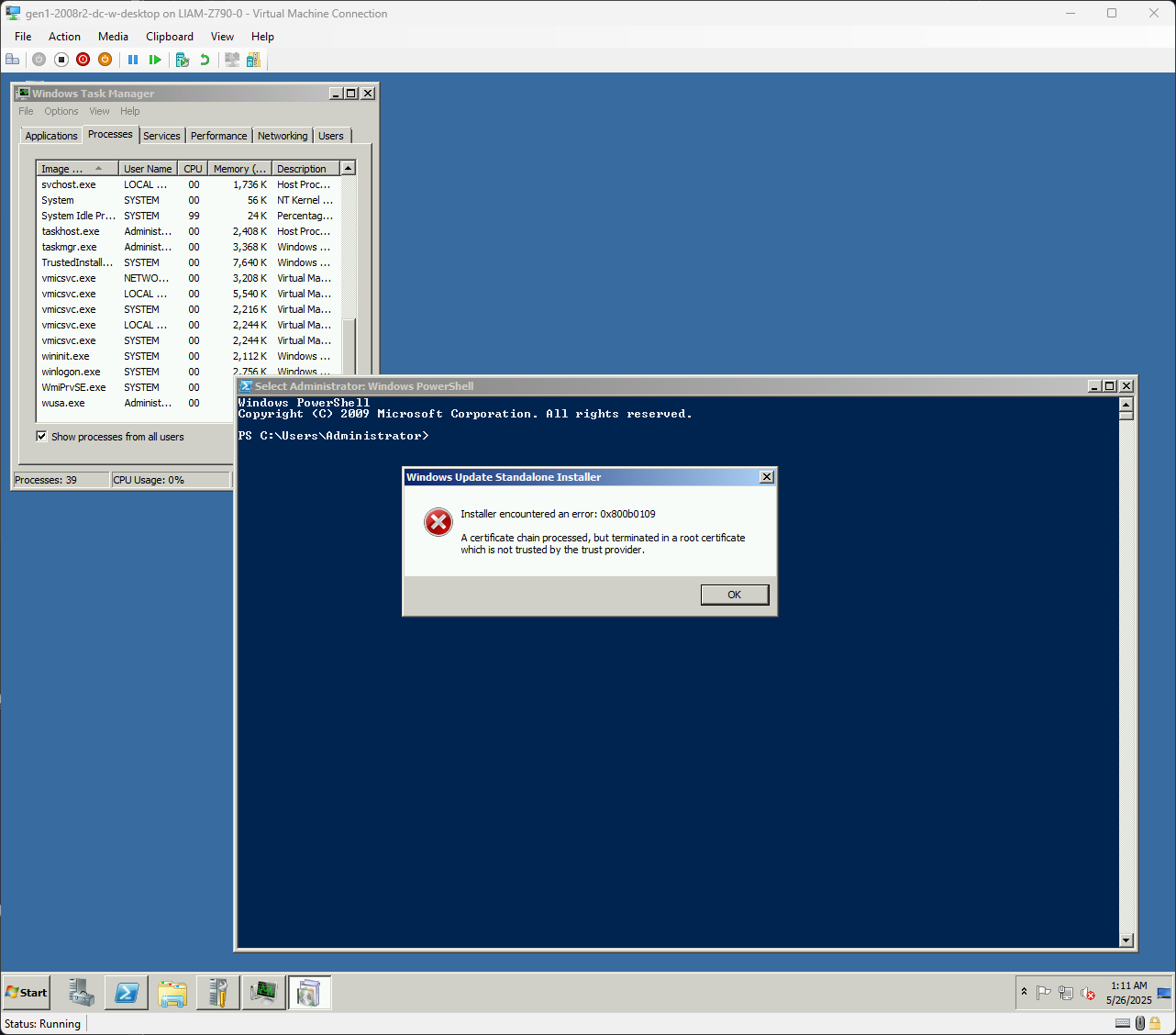Open VM Connection View menu

pyautogui.click(x=222, y=37)
